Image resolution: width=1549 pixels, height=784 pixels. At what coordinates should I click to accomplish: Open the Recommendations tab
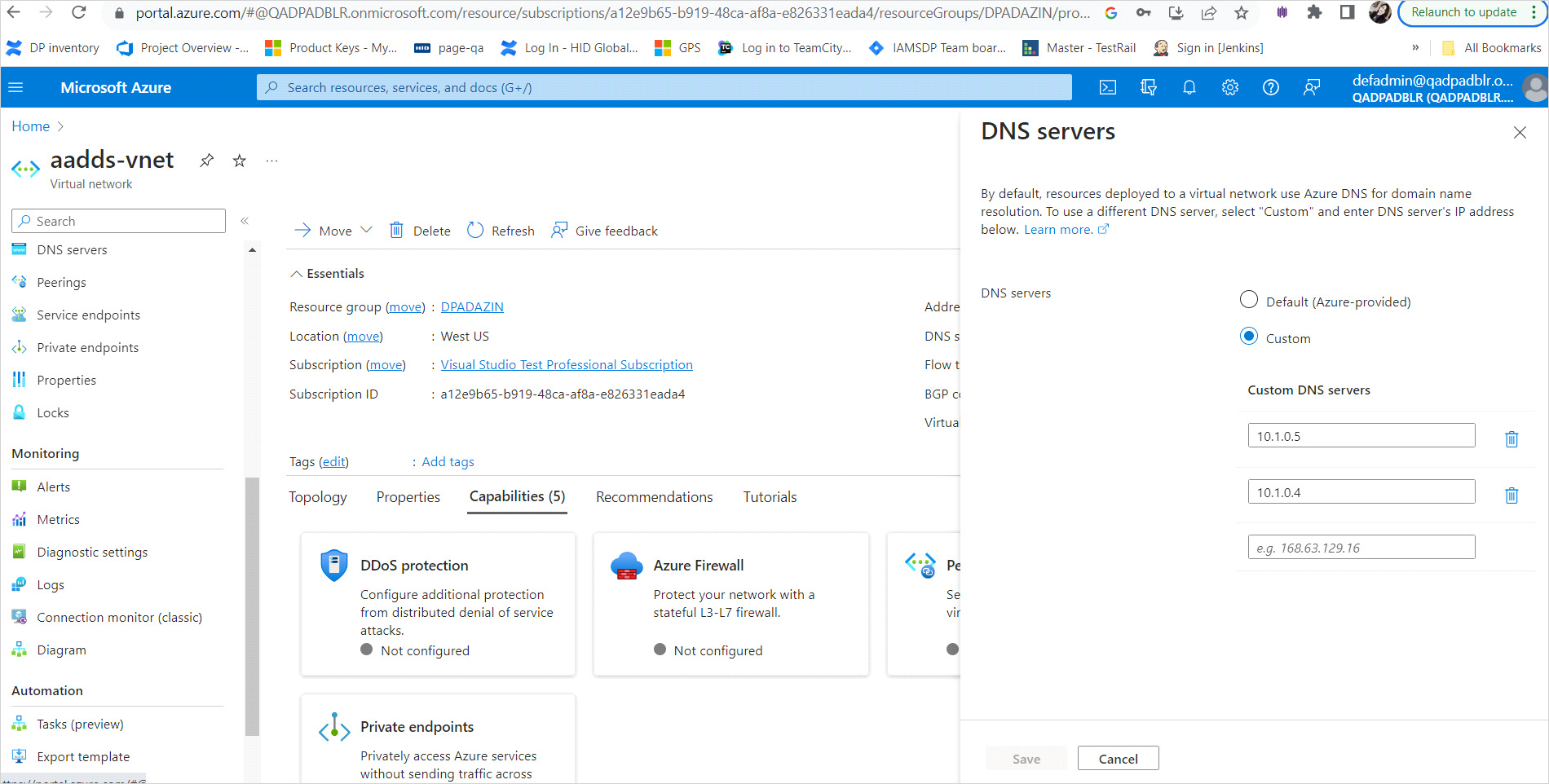[654, 497]
